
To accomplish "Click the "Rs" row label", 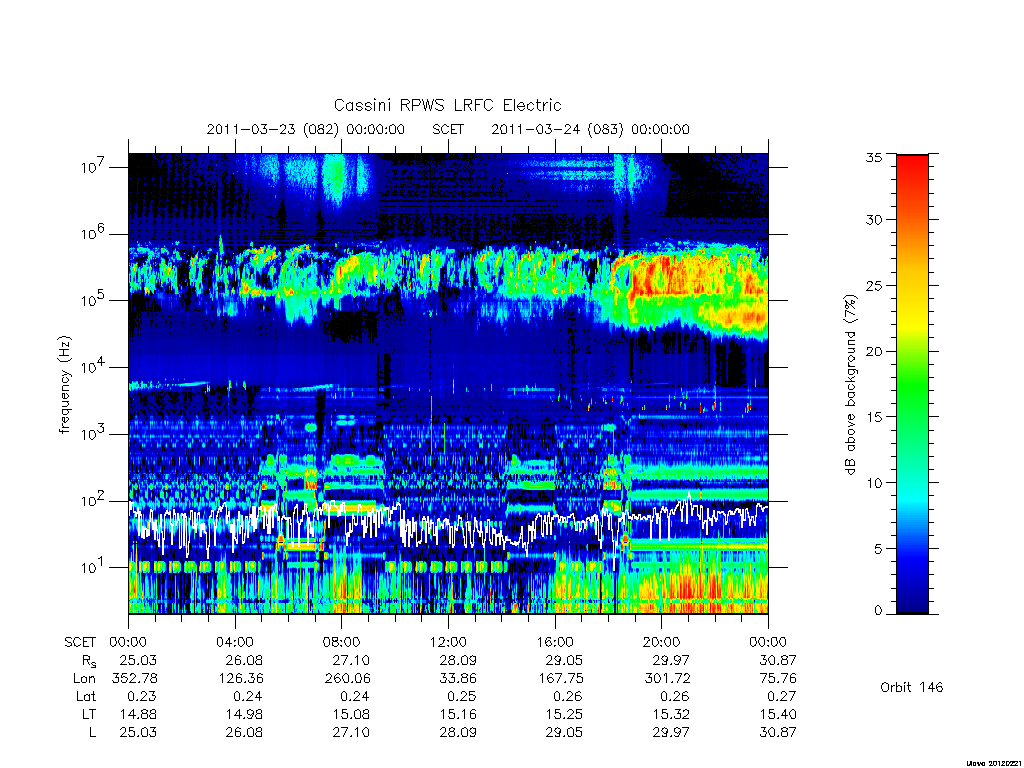I will [88, 661].
